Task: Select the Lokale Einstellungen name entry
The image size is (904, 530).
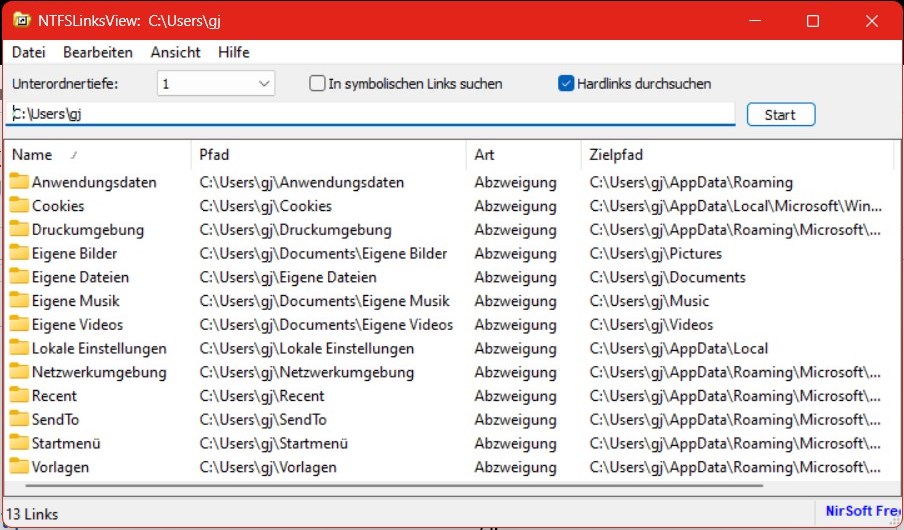Action: (x=99, y=348)
